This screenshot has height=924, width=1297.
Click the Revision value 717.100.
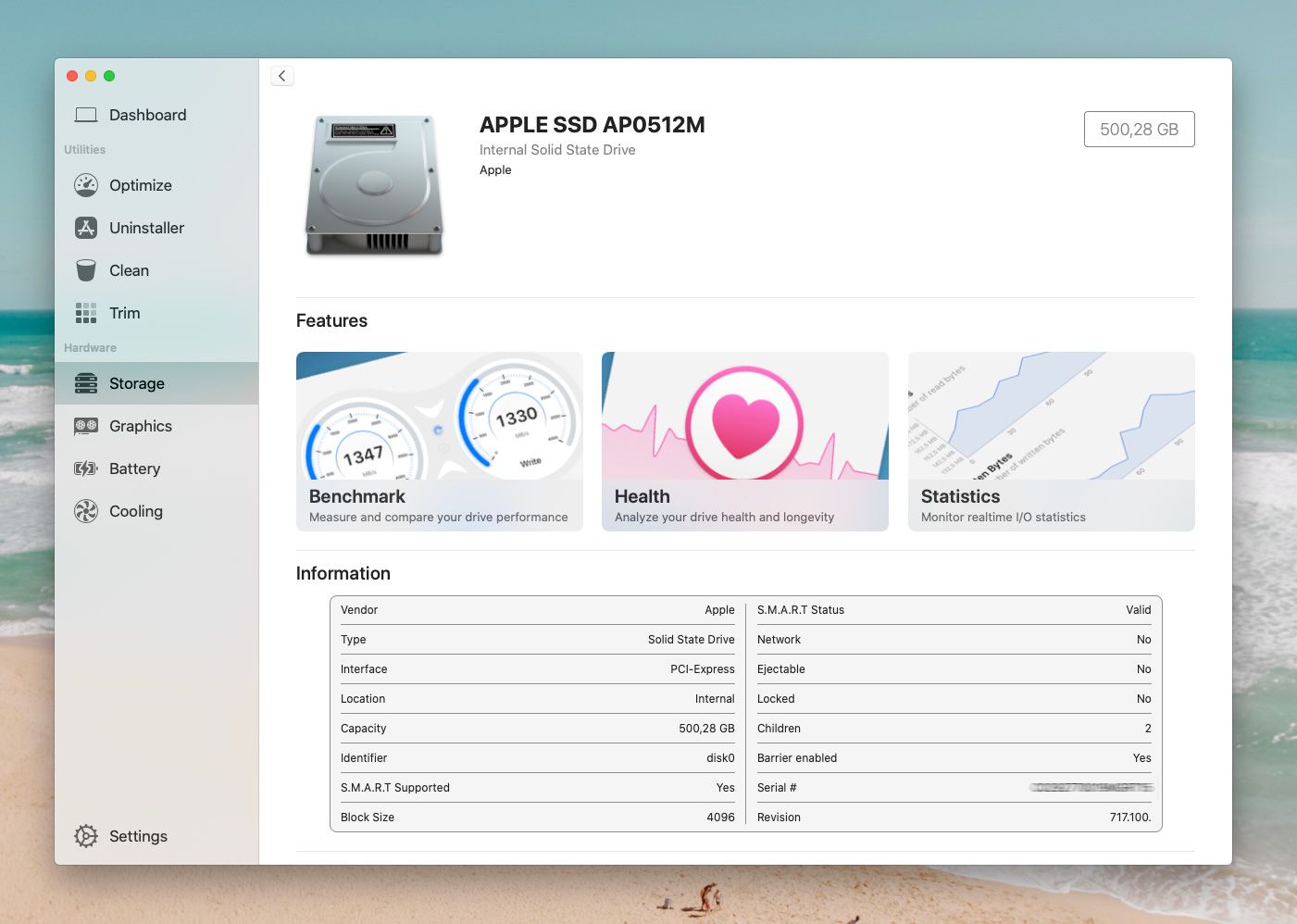pyautogui.click(x=1130, y=818)
